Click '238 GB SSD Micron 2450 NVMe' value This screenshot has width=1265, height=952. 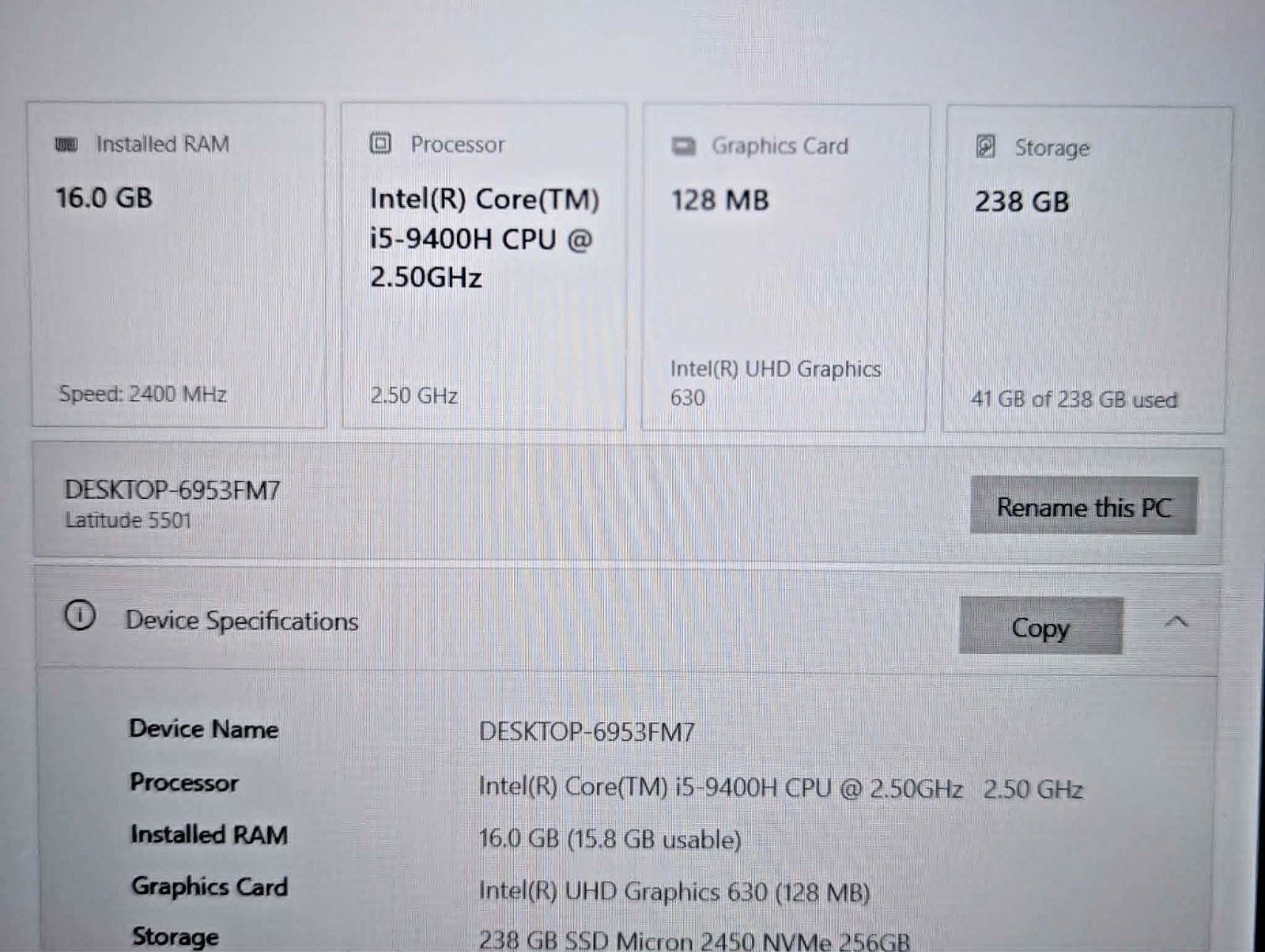[x=694, y=940]
